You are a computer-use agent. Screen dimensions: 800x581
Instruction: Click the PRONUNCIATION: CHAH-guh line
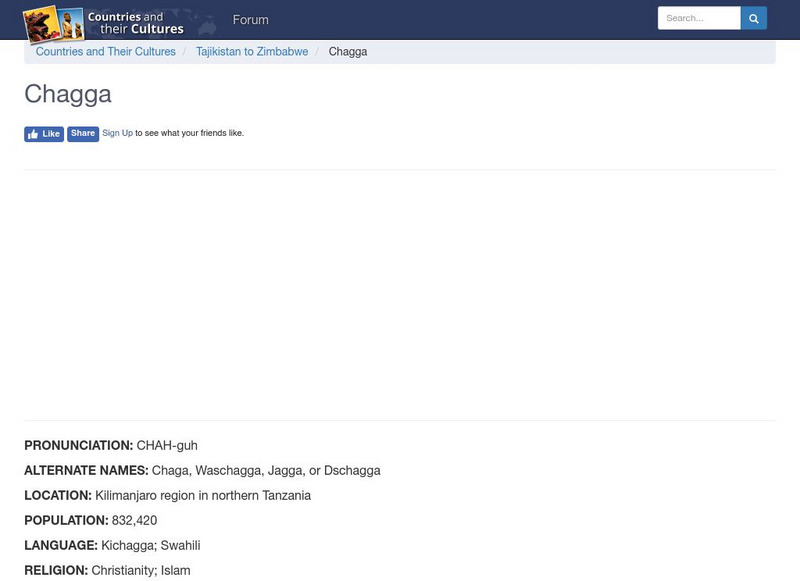pyautogui.click(x=111, y=445)
